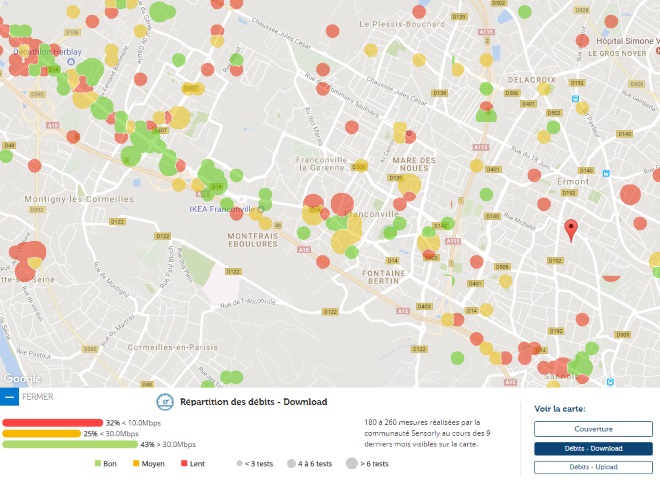Click the red location pin marker
This screenshot has height=488, width=660.
coord(571,229)
